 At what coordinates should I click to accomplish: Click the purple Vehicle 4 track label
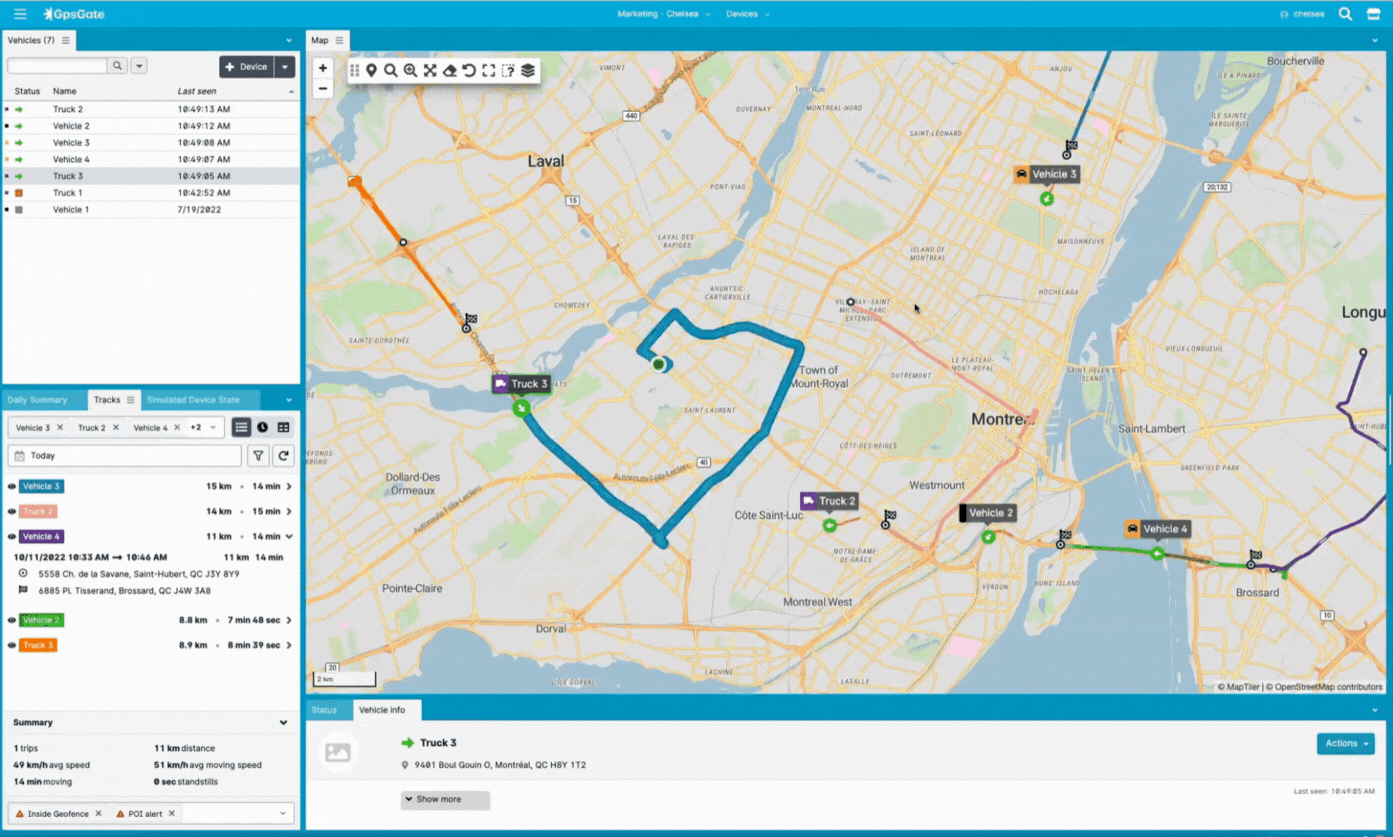(x=41, y=537)
